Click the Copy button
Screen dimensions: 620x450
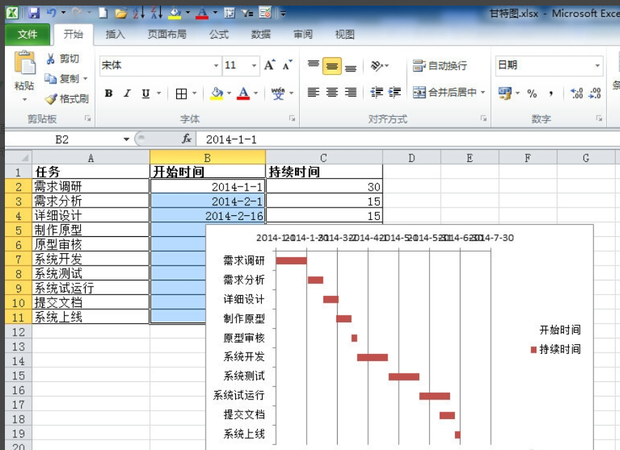click(62, 79)
